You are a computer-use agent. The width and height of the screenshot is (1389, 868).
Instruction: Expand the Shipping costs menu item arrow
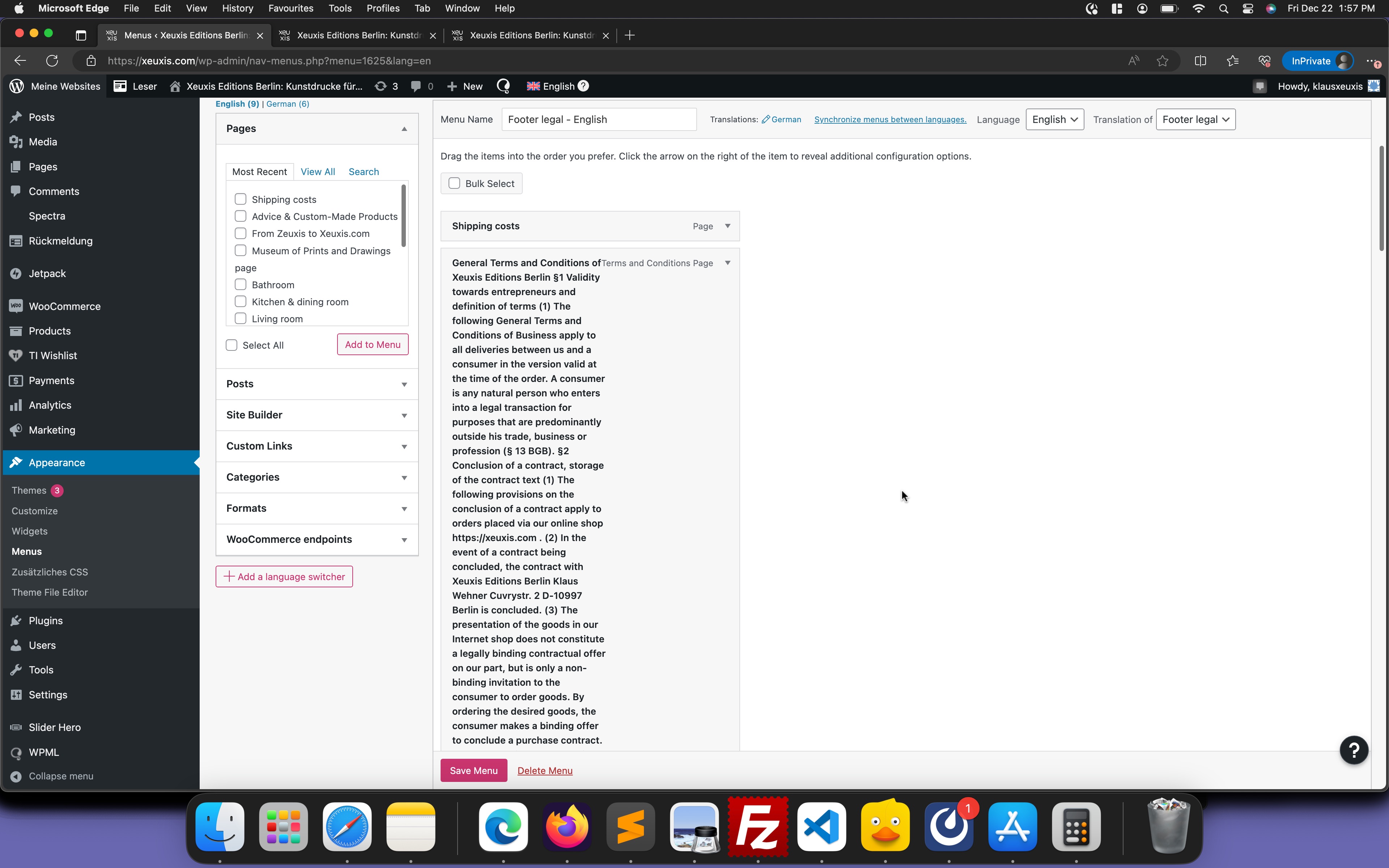(x=727, y=226)
